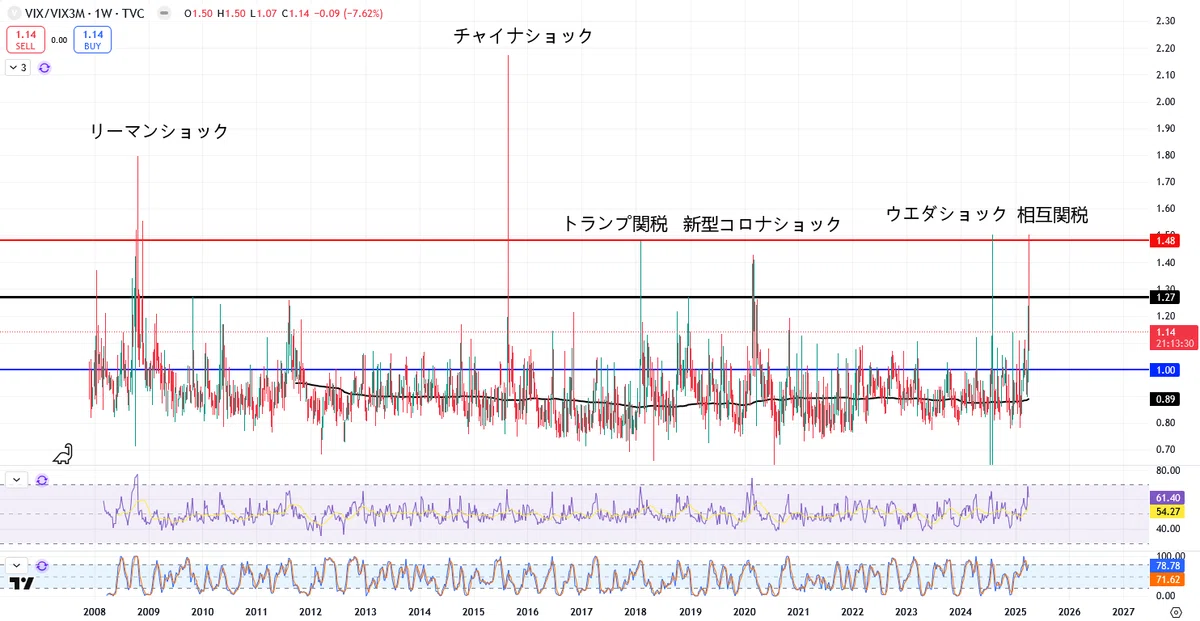Click the yellow 54.27 RSI average label
1200x621 pixels.
(1166, 511)
